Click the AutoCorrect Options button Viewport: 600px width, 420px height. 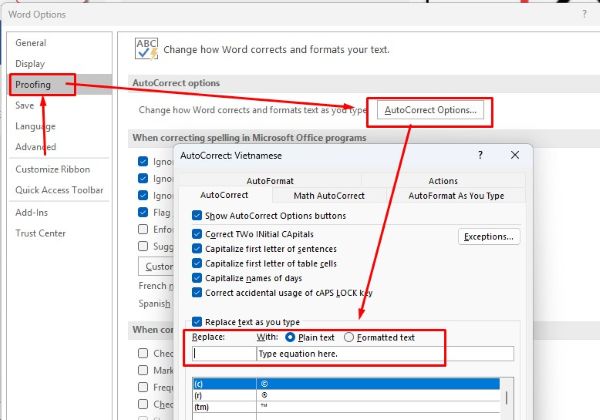(431, 109)
